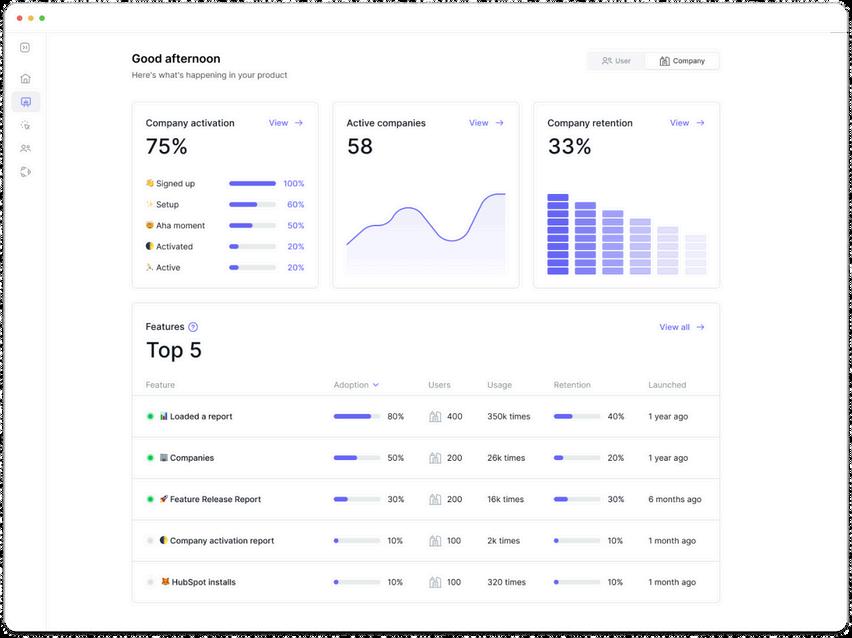The height and width of the screenshot is (638, 852).
Task: Expand the sidebar with the collapse icon
Action: (x=25, y=48)
